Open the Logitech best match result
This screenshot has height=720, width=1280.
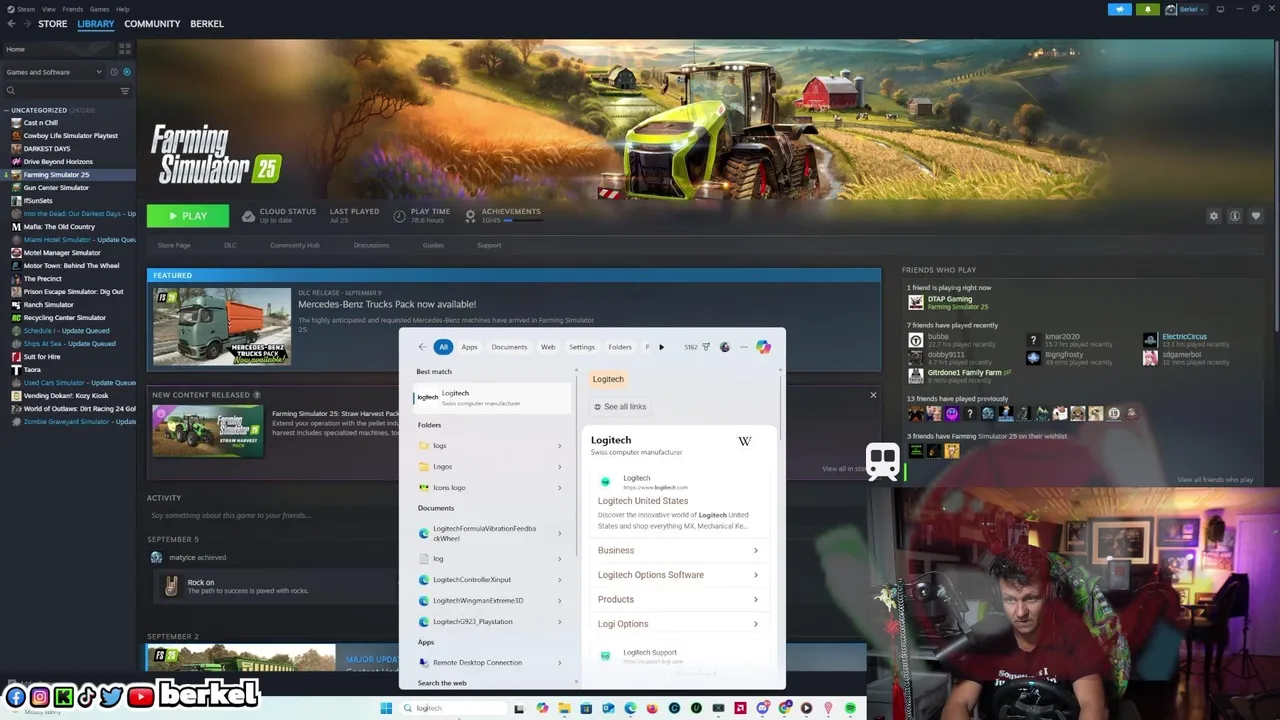(x=491, y=398)
